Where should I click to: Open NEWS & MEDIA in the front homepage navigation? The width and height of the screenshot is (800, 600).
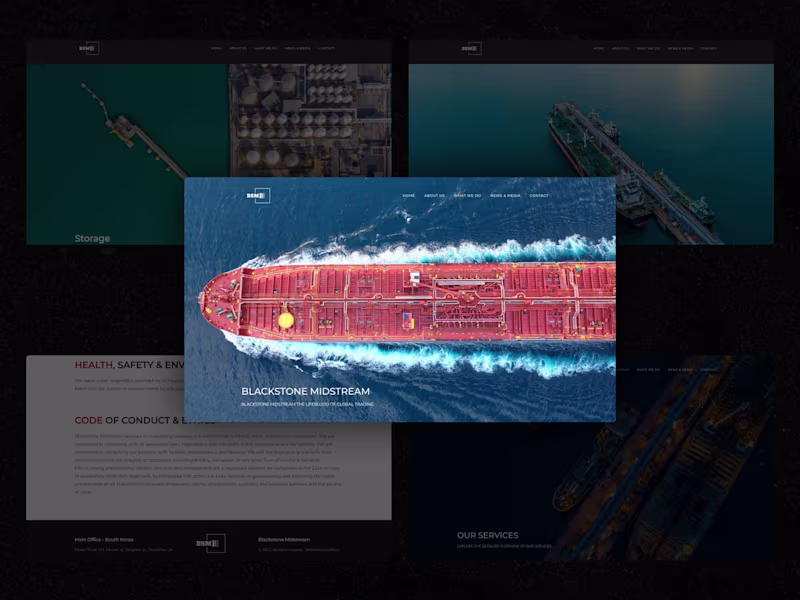505,195
